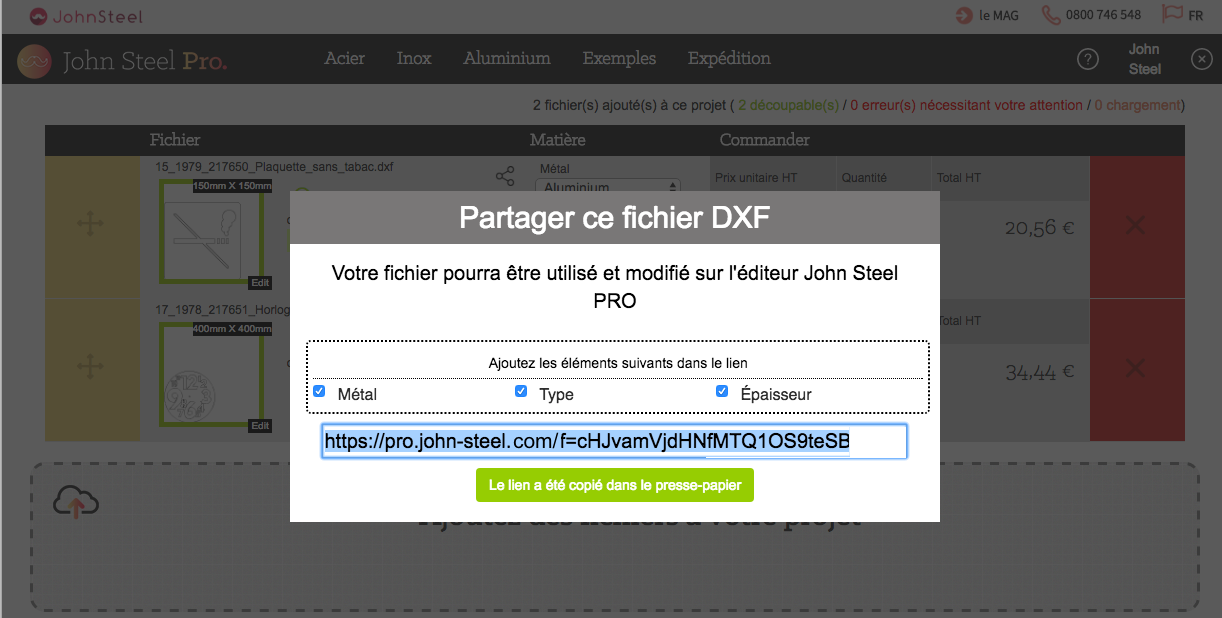The width and height of the screenshot is (1222, 618).
Task: Uncheck the Épaisseur checkbox
Action: click(722, 391)
